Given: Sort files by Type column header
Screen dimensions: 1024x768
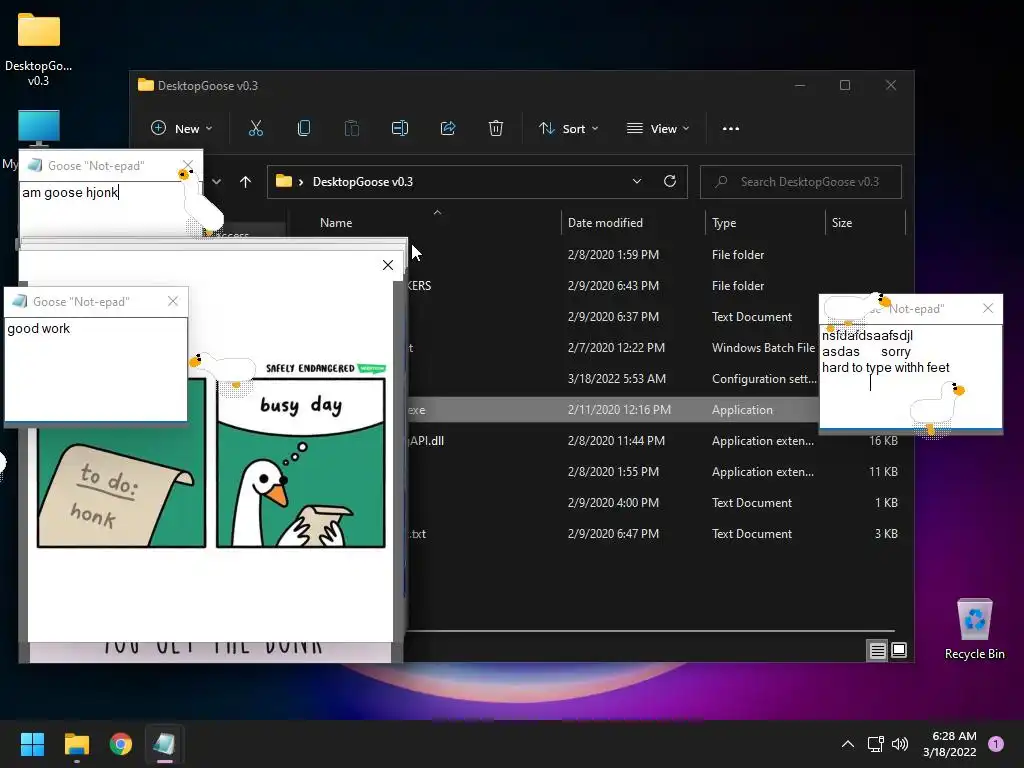Looking at the screenshot, I should (x=724, y=223).
